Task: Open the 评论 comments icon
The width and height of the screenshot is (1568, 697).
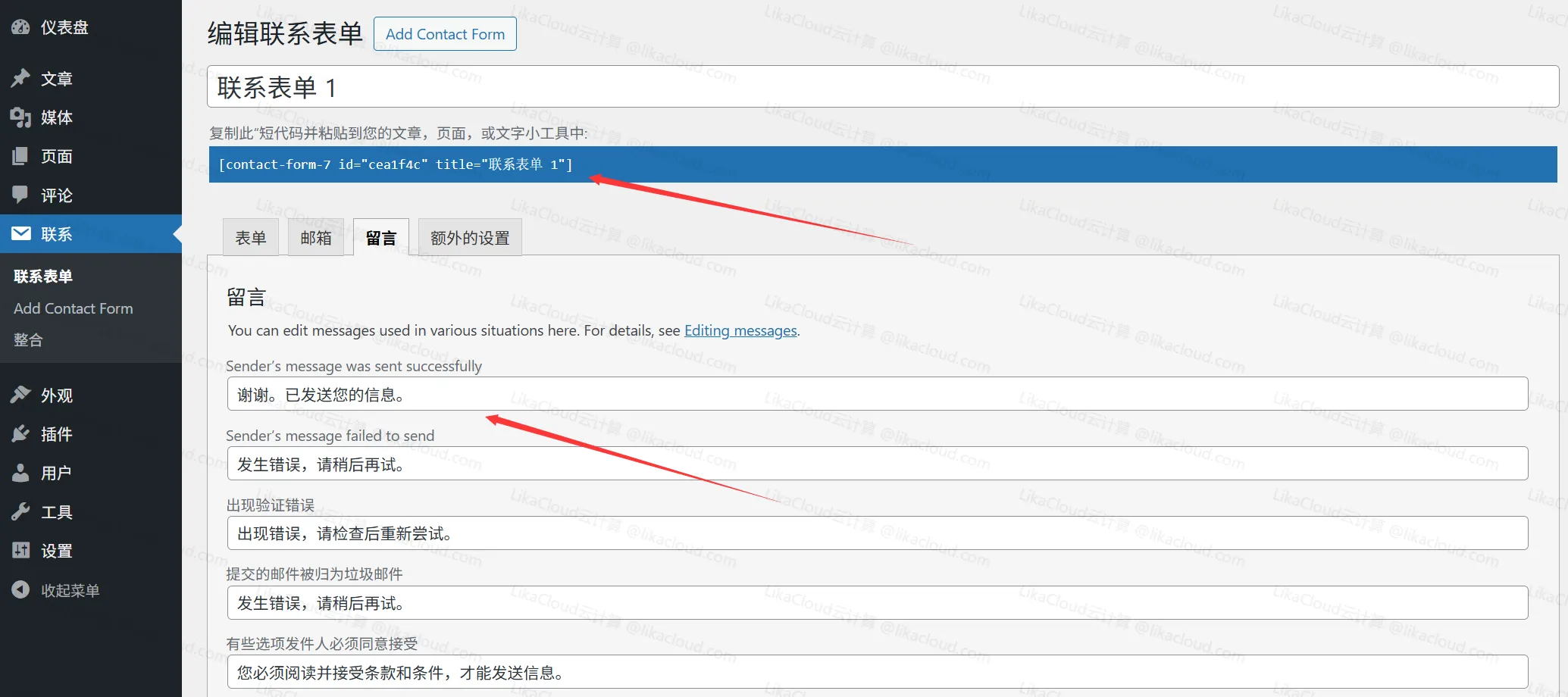Action: (20, 195)
